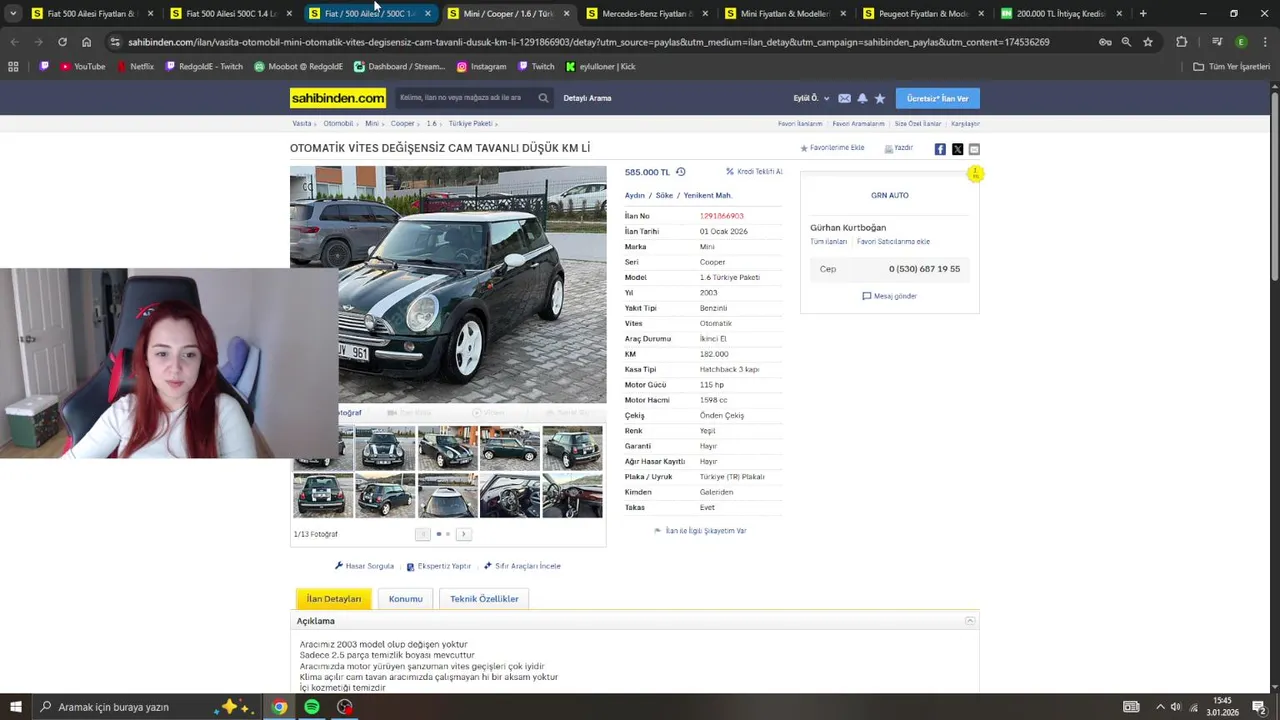This screenshot has width=1280, height=720.
Task: Click the sahibinden.com logo
Action: pyautogui.click(x=338, y=98)
